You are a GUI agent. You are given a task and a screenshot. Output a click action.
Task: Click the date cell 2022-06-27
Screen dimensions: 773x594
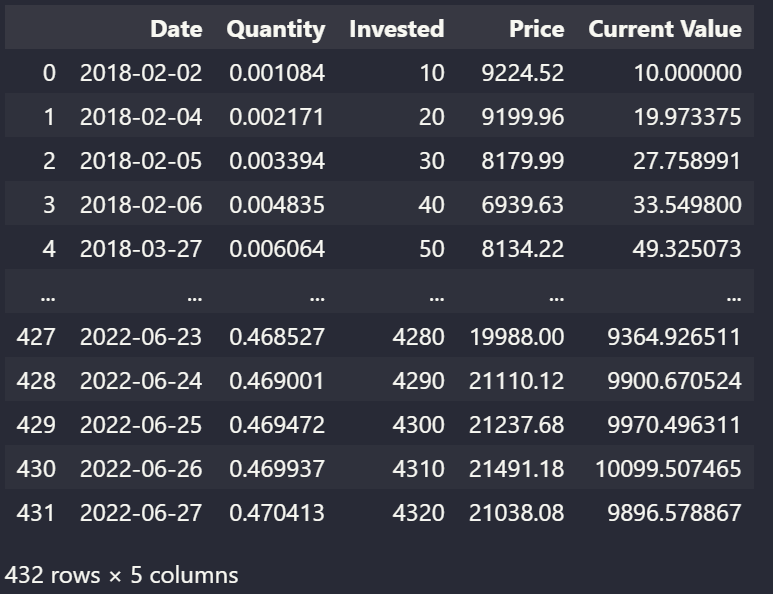click(141, 513)
